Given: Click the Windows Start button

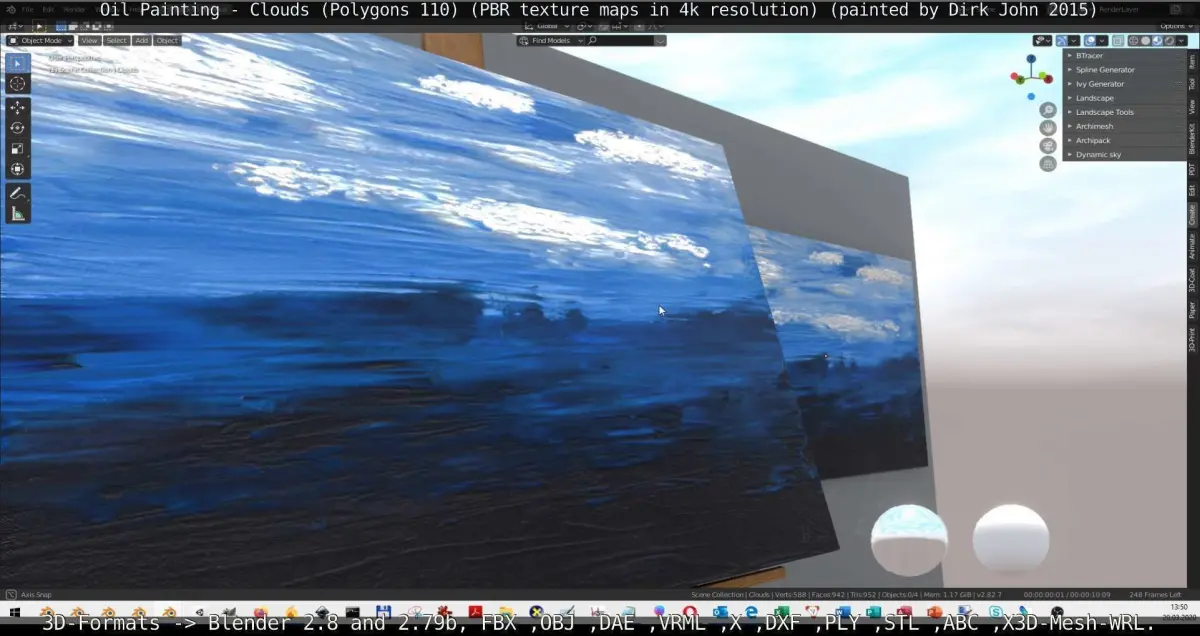Looking at the screenshot, I should 14,611.
